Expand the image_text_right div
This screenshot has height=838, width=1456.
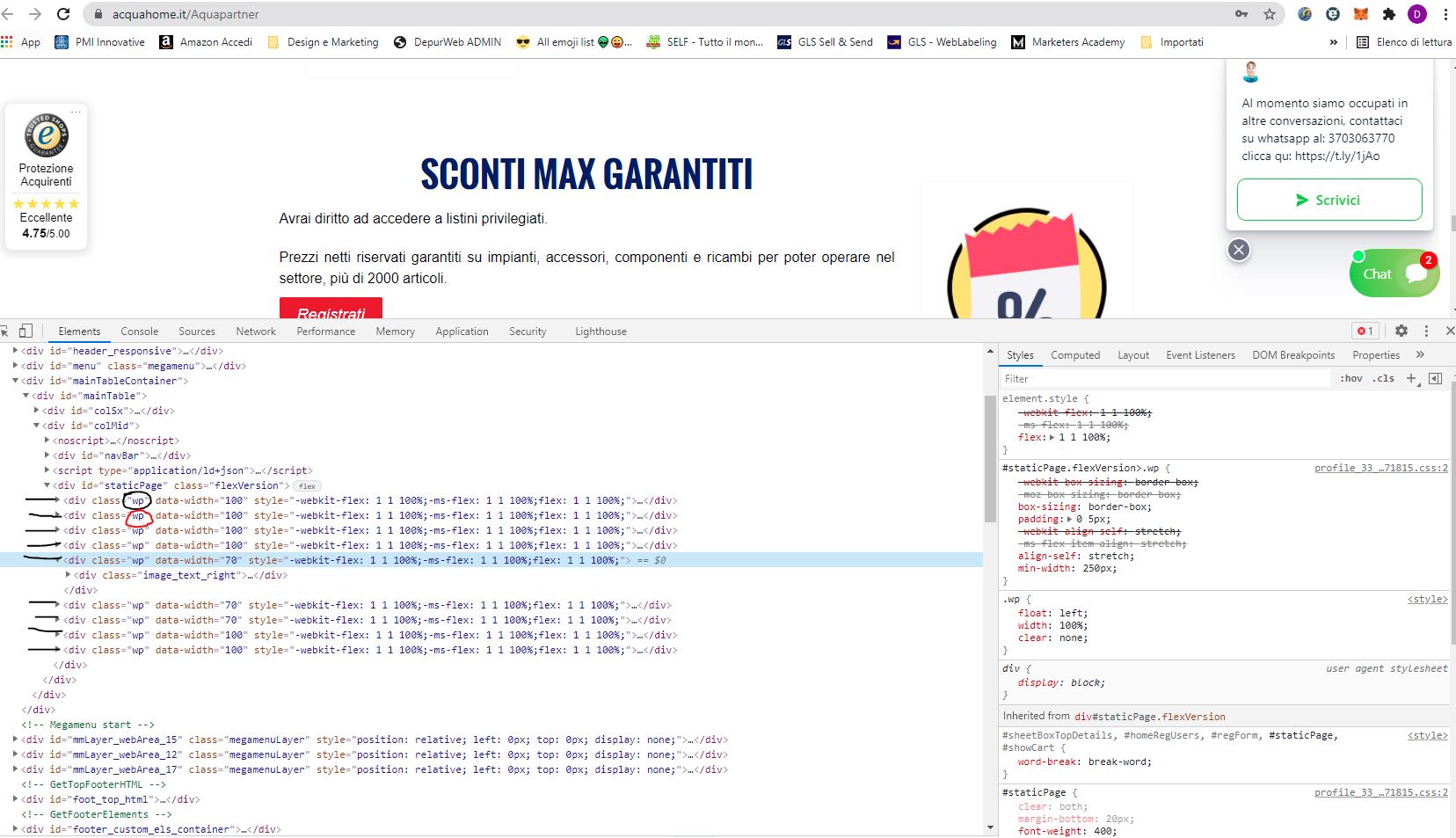[69, 575]
